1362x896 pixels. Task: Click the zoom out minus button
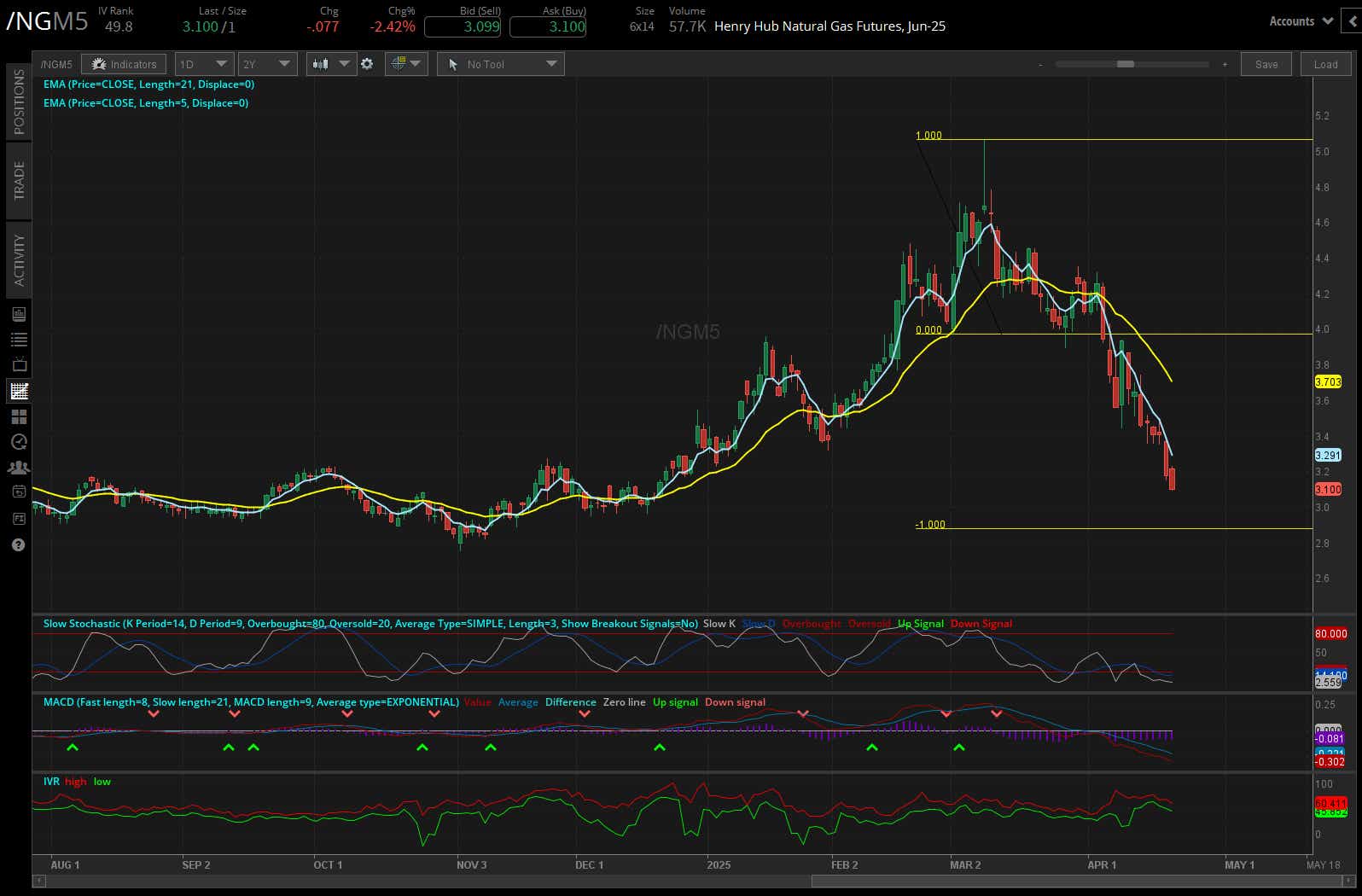click(x=1040, y=64)
